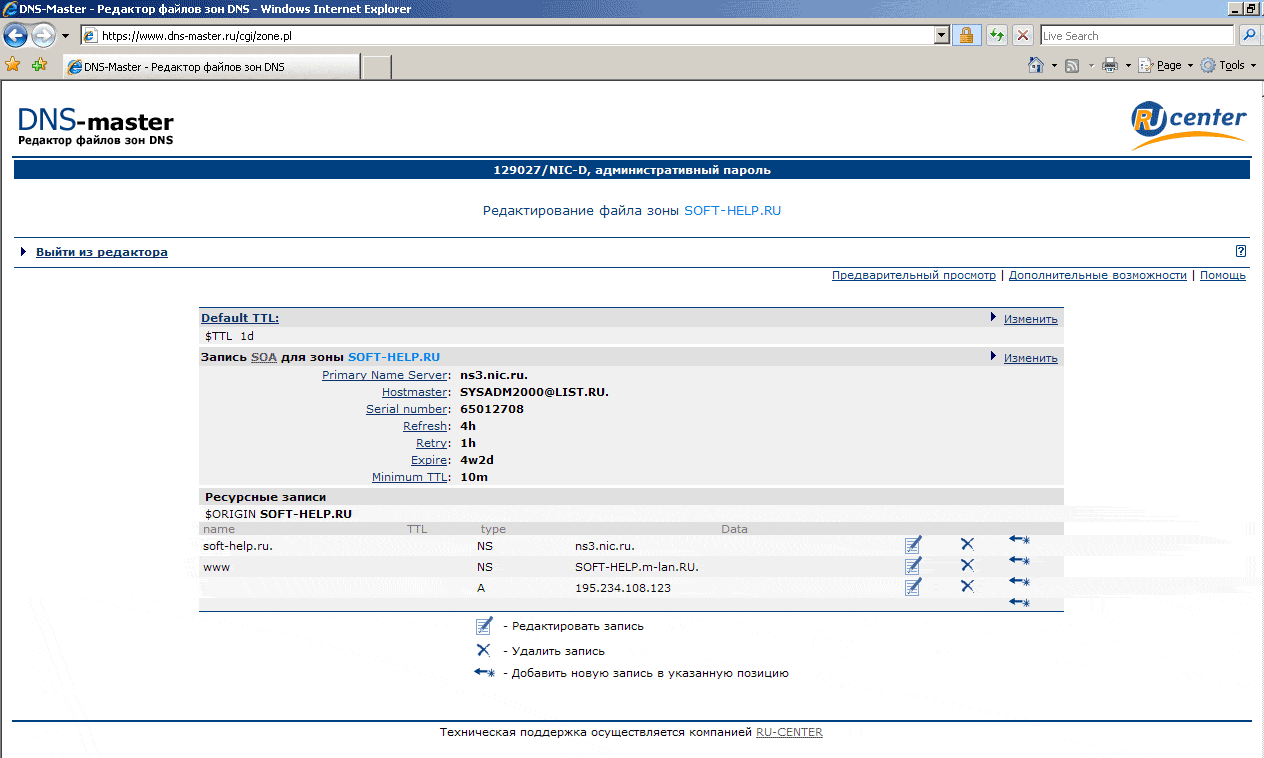Select the $TTL 1d value
Viewport: 1264px width, 758px height.
click(229, 337)
